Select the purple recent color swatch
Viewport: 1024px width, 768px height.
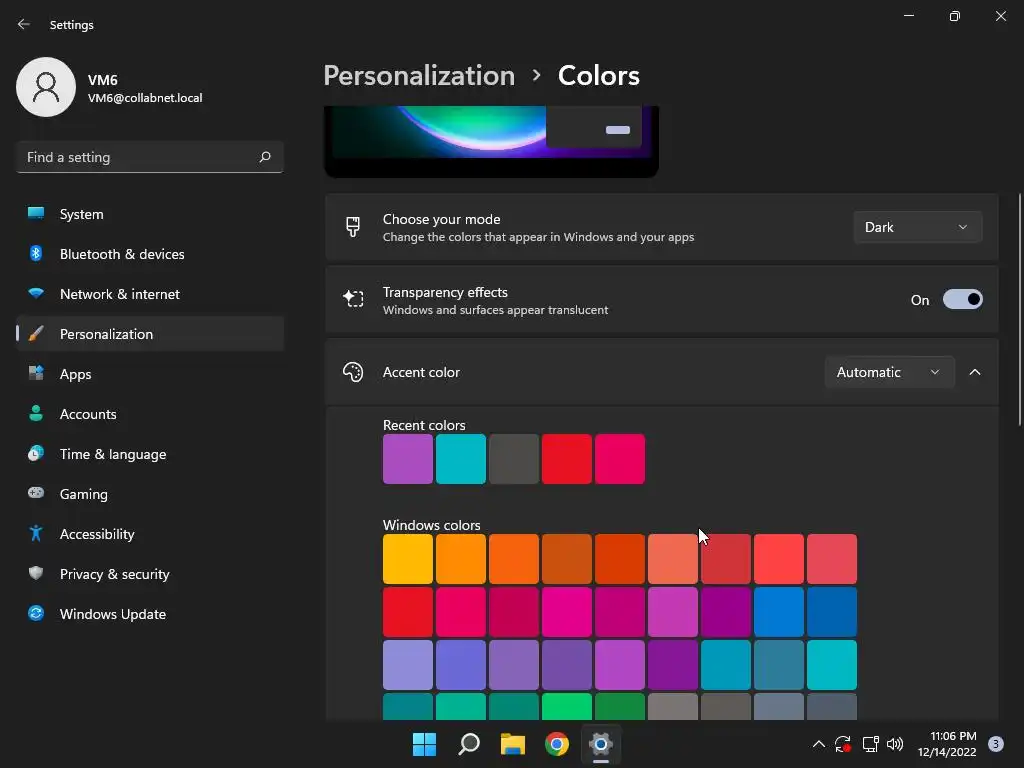point(408,459)
